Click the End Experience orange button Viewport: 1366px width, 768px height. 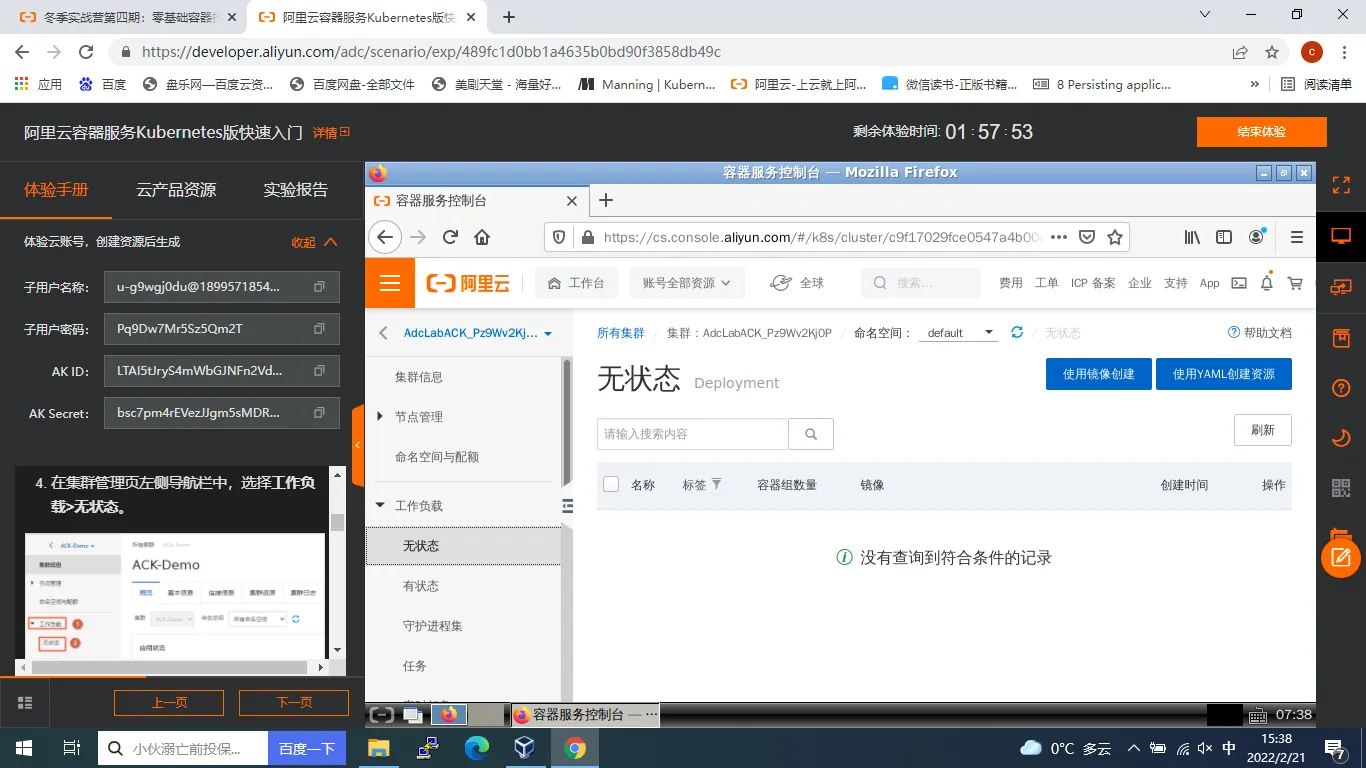1262,132
